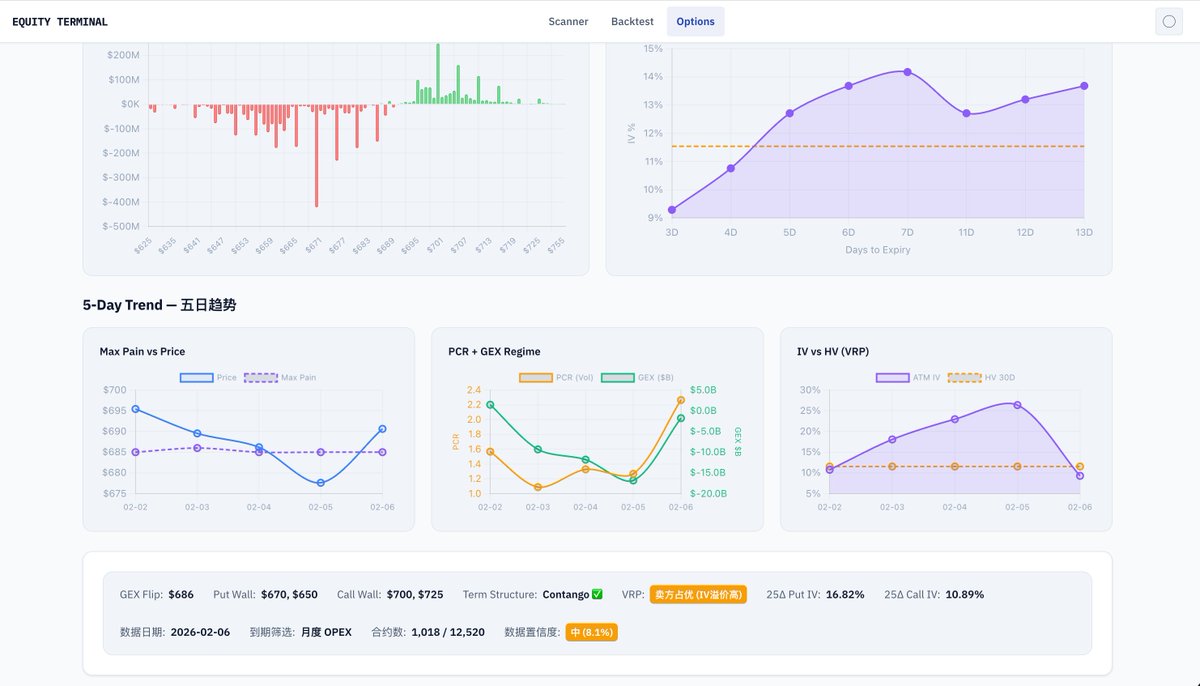Click the 月度 OPEX expiry filter value

point(326,632)
